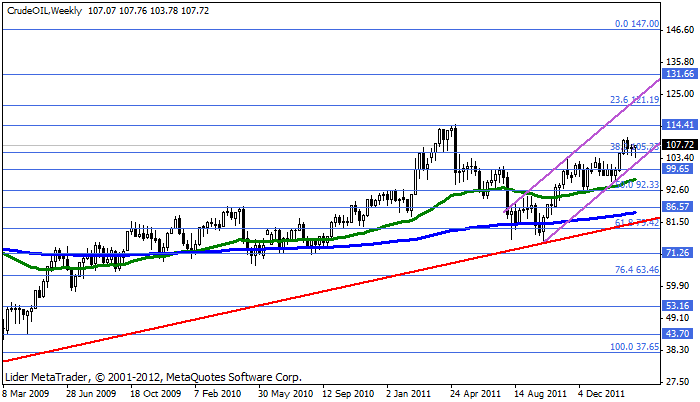Select the 27.50 price axis value
Image resolution: width=700 pixels, height=402 pixels.
tap(680, 382)
